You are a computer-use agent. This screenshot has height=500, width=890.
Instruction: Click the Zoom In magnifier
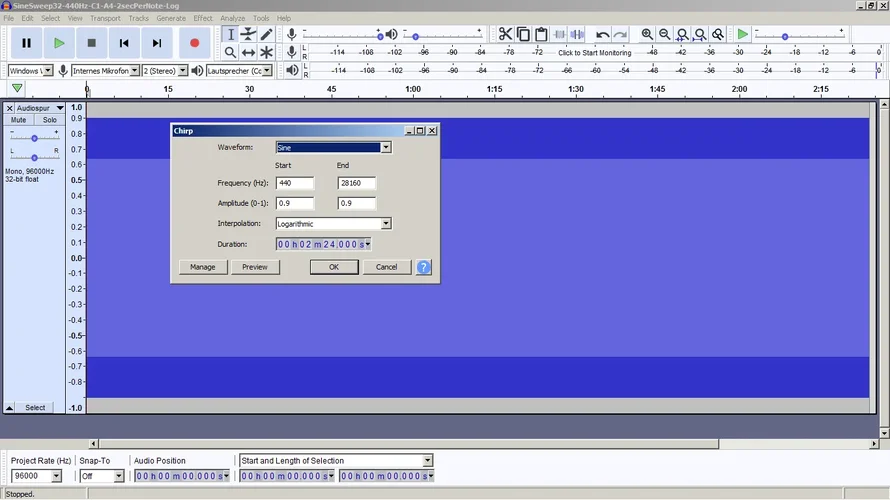[647, 34]
